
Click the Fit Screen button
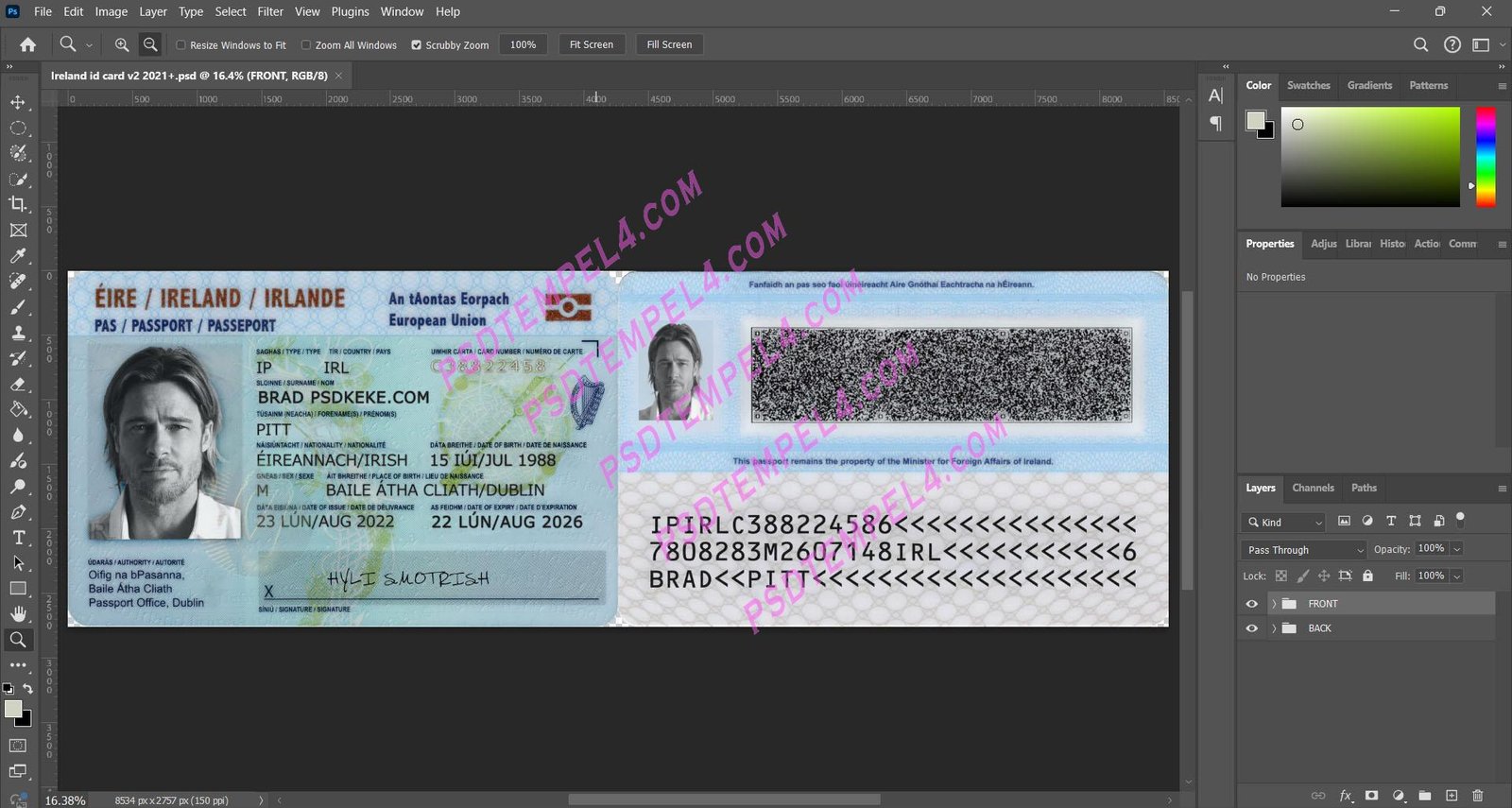591,44
